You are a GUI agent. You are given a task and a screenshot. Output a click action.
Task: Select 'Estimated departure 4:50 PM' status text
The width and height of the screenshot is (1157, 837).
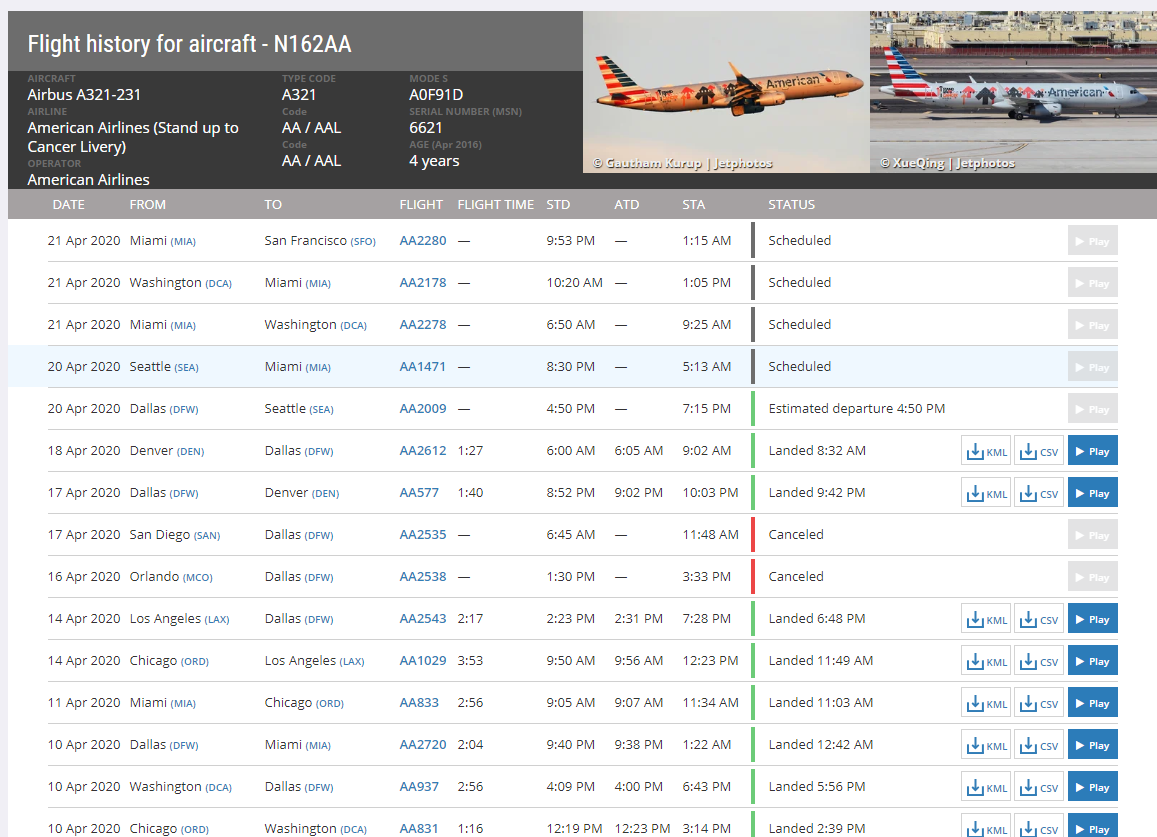(856, 409)
